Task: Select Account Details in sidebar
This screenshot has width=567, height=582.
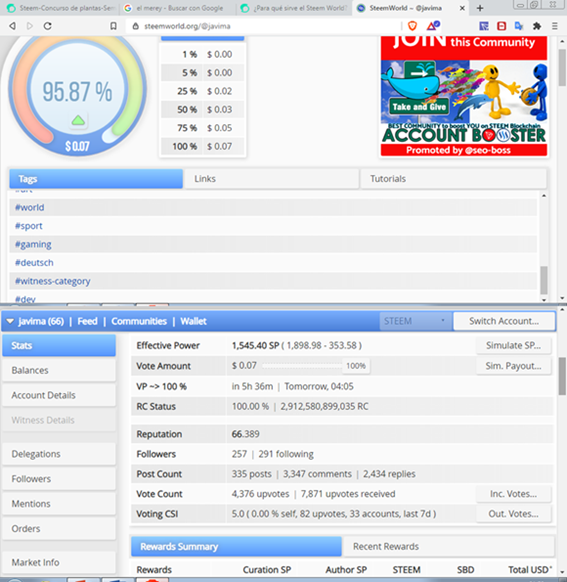Action: coord(59,395)
